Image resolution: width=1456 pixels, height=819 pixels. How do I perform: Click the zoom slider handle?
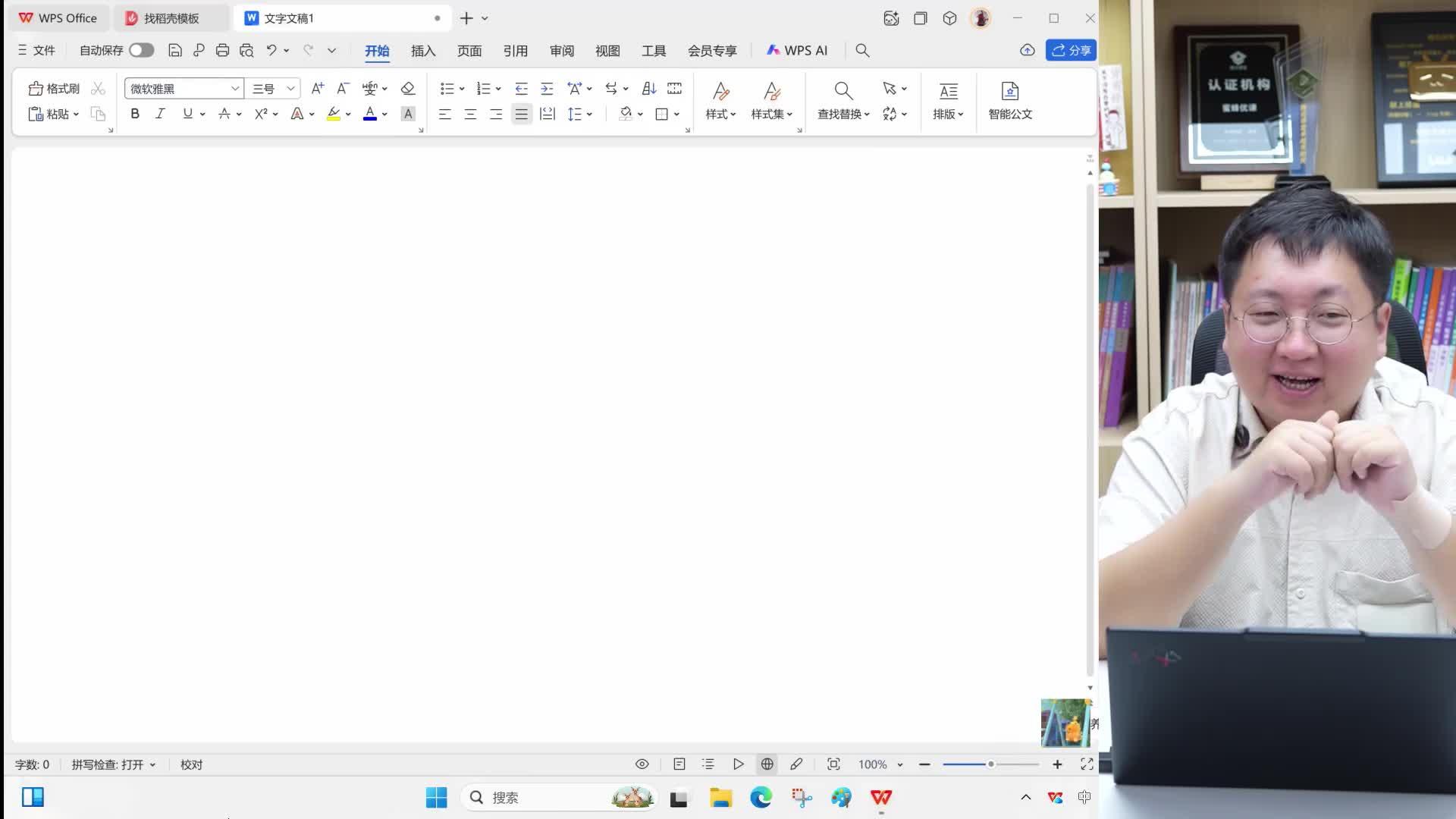[x=990, y=764]
